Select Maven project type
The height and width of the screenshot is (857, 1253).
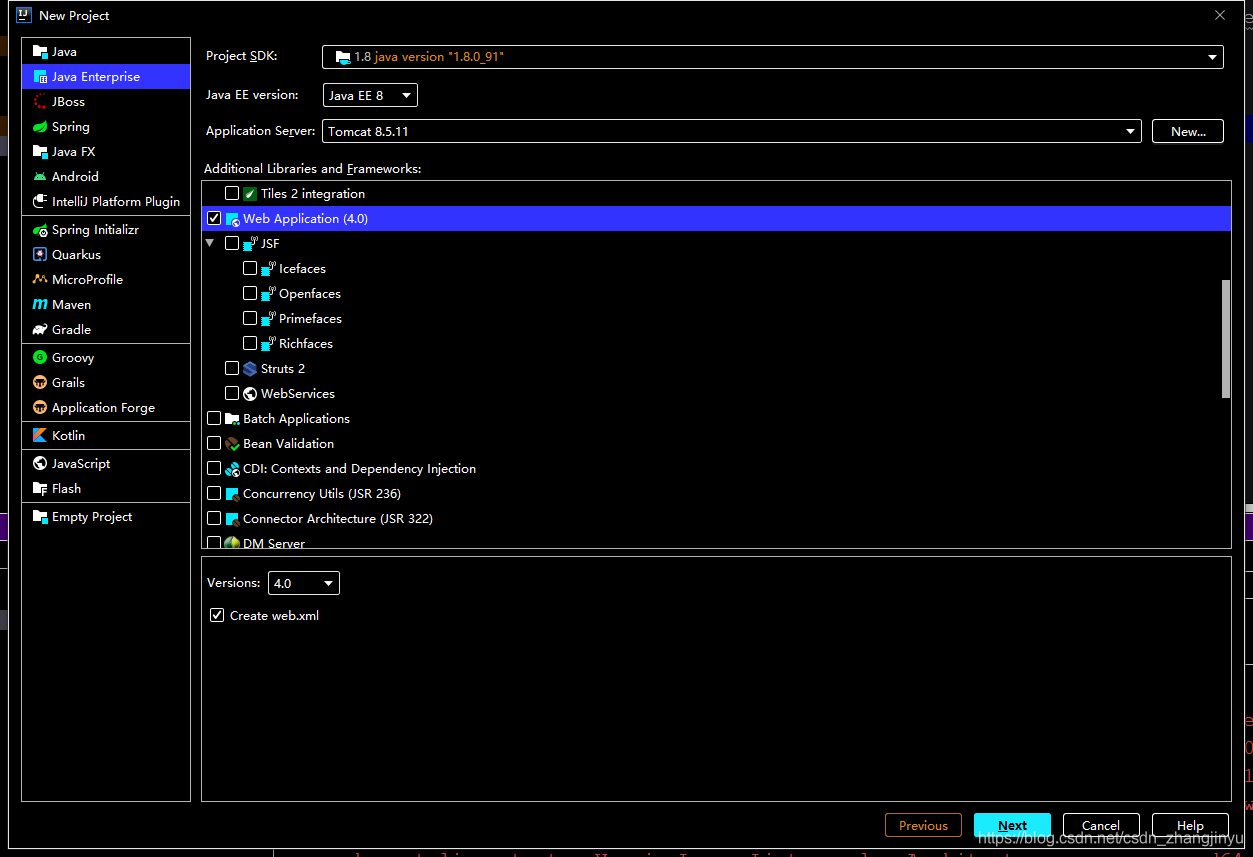pyautogui.click(x=106, y=305)
